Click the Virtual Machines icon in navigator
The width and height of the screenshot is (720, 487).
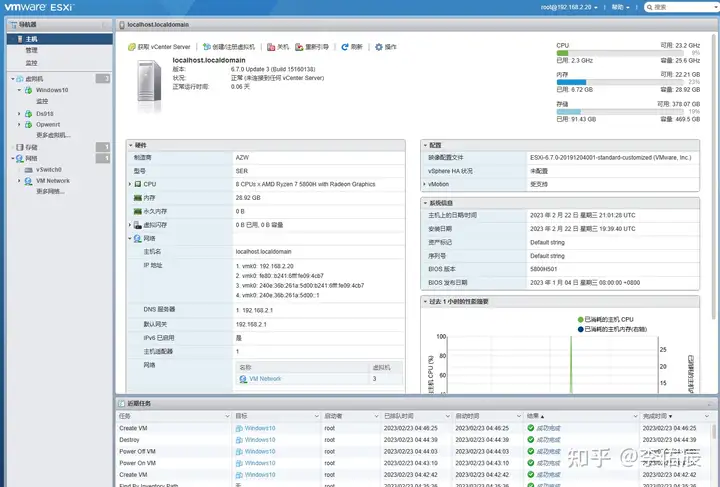[20, 79]
